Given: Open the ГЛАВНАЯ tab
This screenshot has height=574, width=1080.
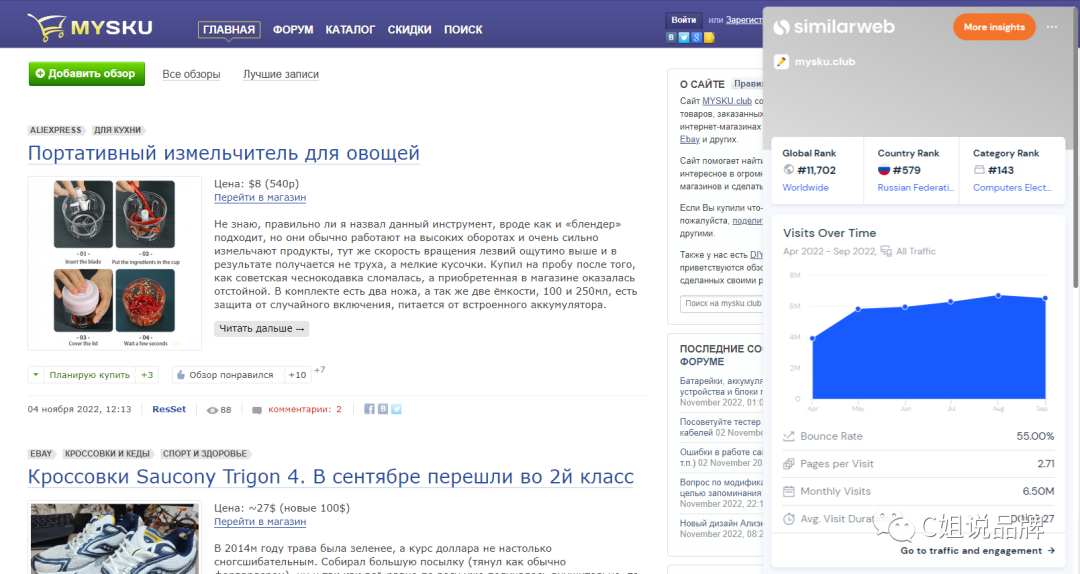Looking at the screenshot, I should [229, 30].
